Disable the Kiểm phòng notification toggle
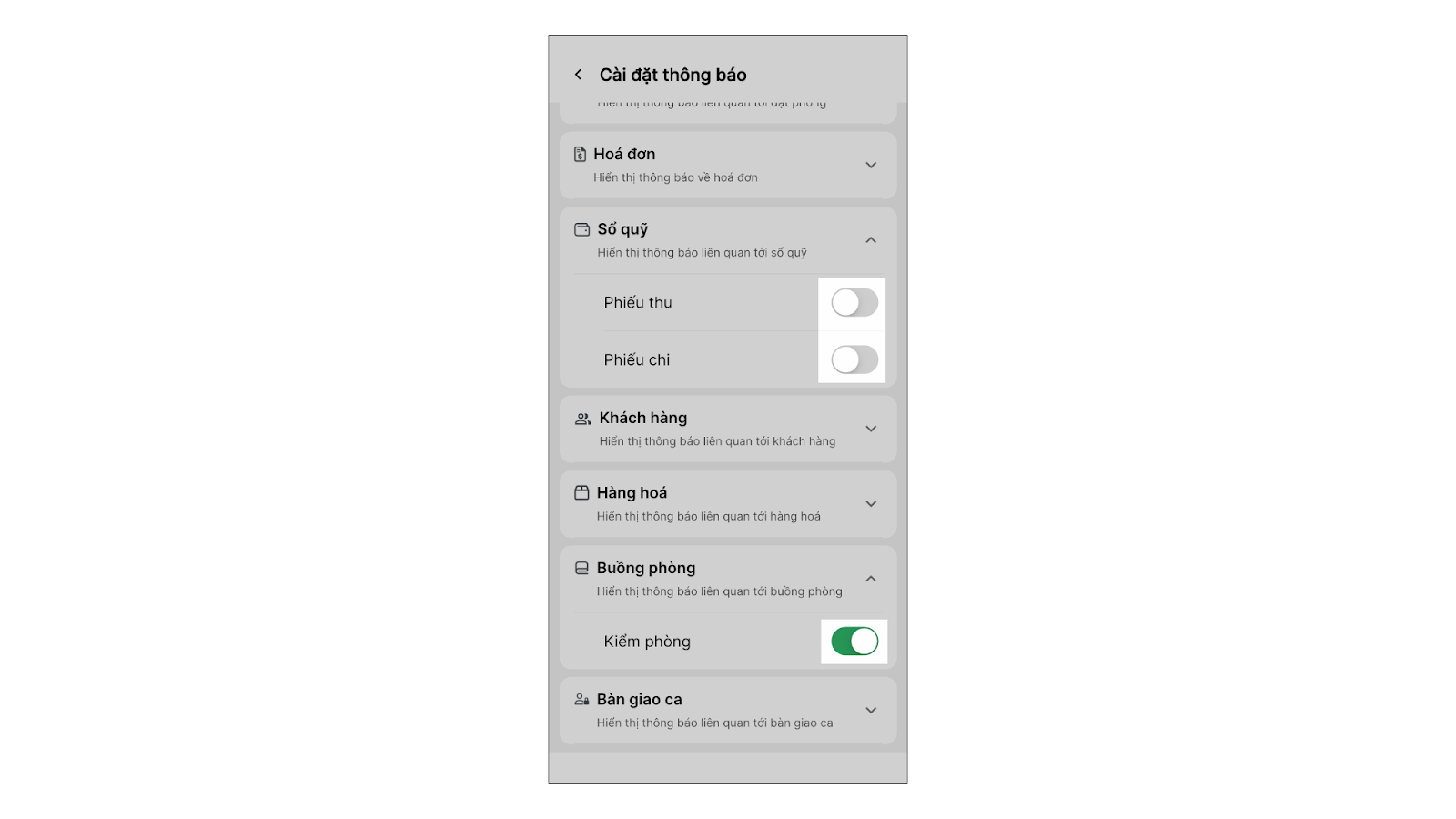Viewport: 1456px width, 819px height. (x=854, y=642)
